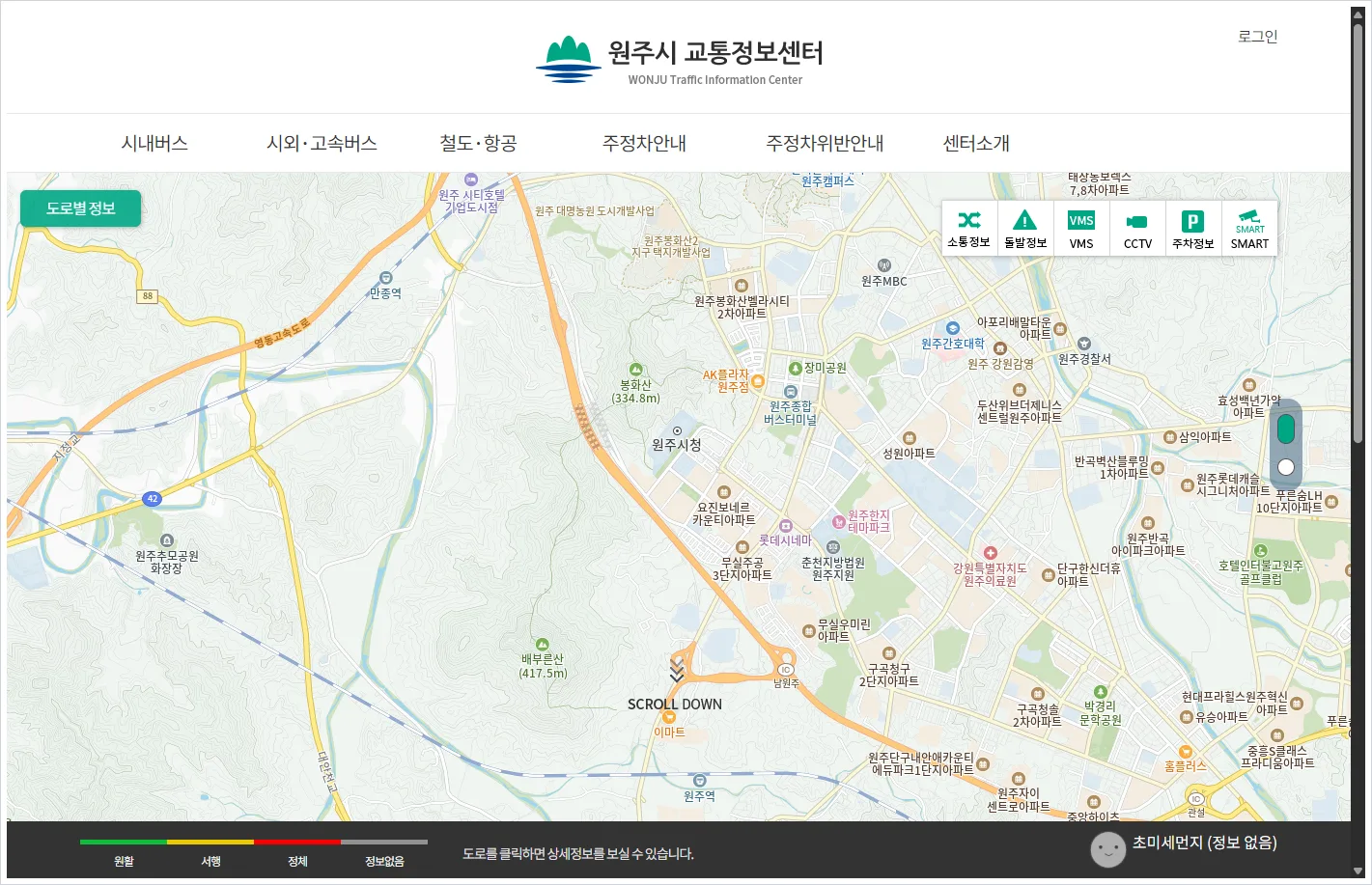Click the AK플라자 원주점 shopping marker
This screenshot has width=1372, height=885.
pyautogui.click(x=758, y=381)
